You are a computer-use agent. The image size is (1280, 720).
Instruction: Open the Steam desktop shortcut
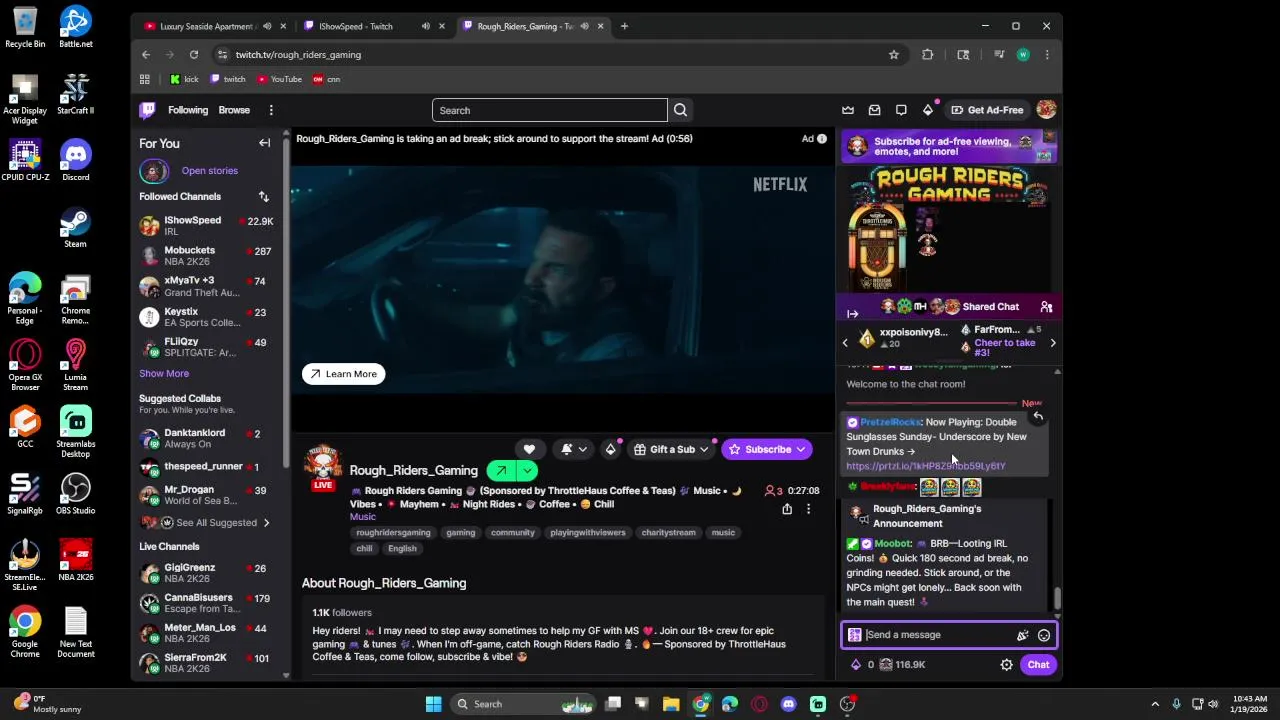(x=75, y=227)
